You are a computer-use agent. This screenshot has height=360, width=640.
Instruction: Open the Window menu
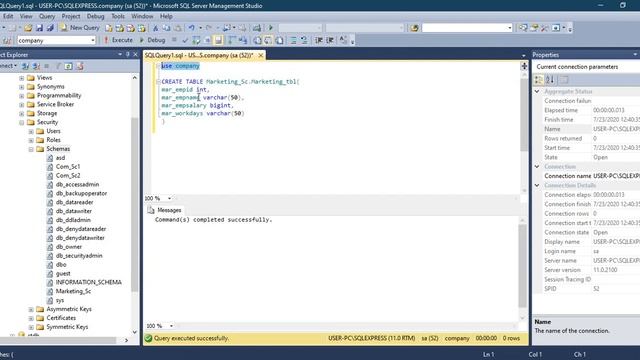click(142, 16)
